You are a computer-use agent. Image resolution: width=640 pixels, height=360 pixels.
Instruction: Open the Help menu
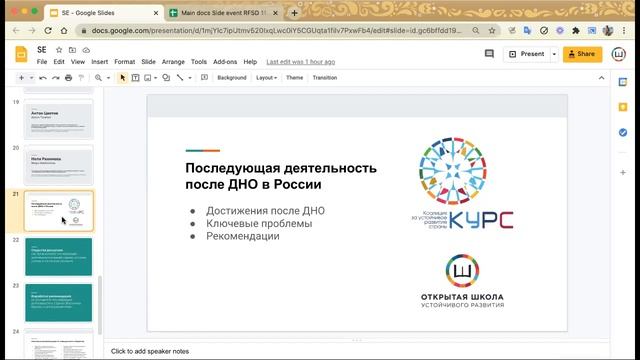(x=250, y=62)
